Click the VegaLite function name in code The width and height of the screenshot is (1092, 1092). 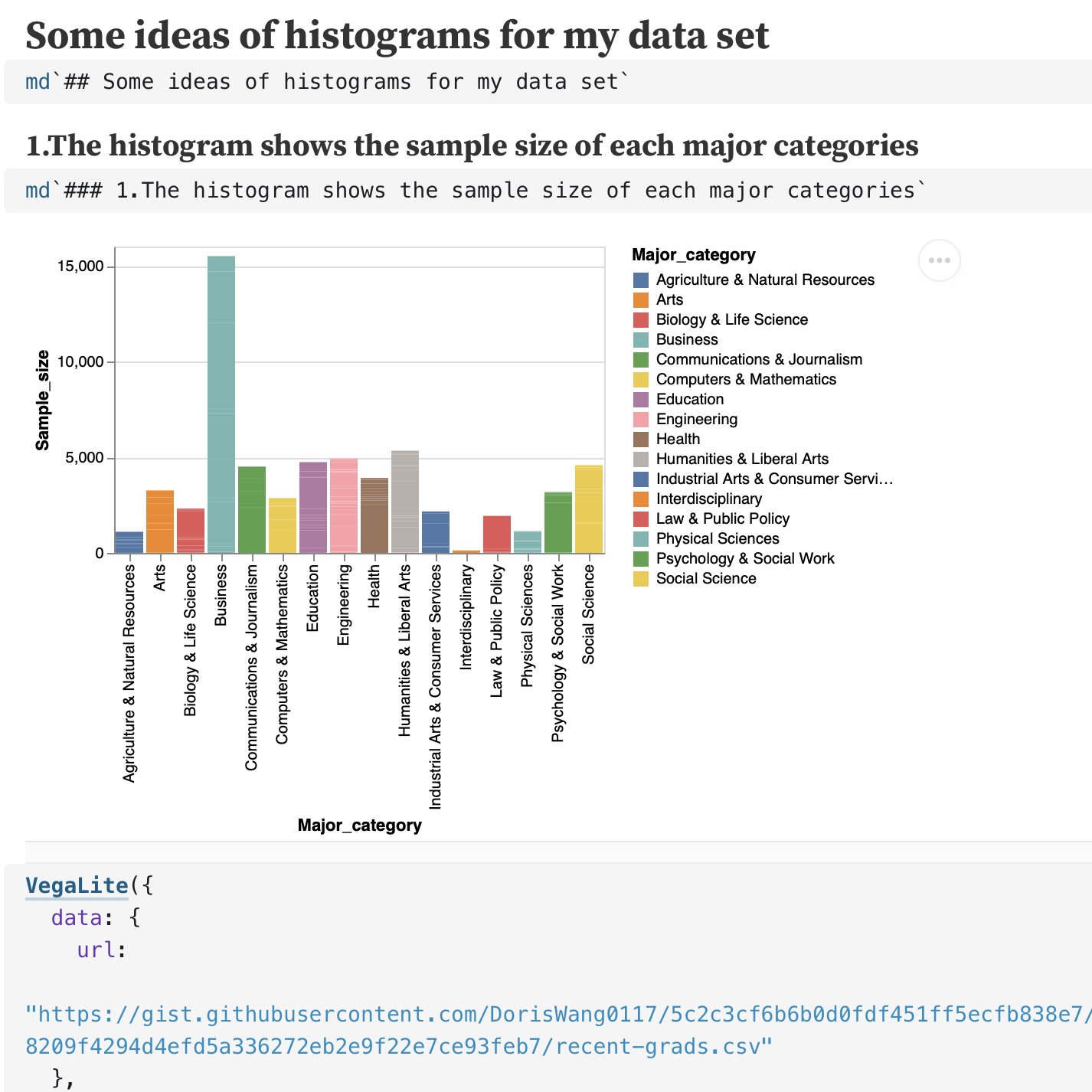77,885
